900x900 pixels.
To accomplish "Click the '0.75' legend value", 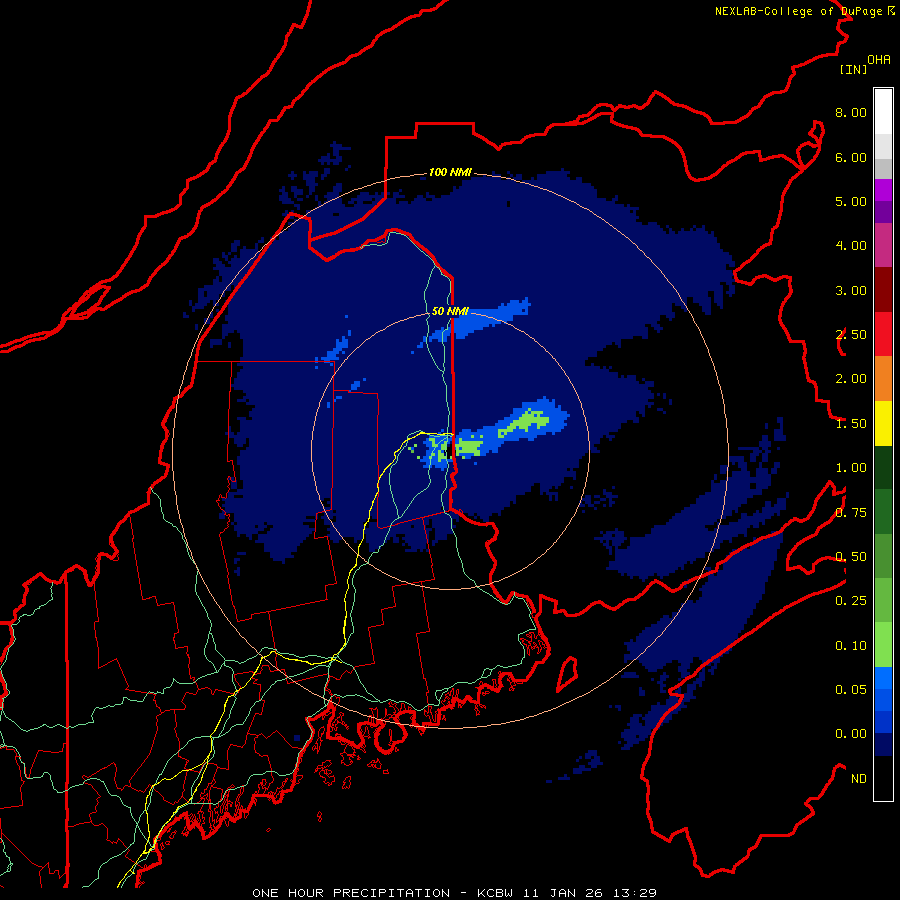I will [851, 513].
